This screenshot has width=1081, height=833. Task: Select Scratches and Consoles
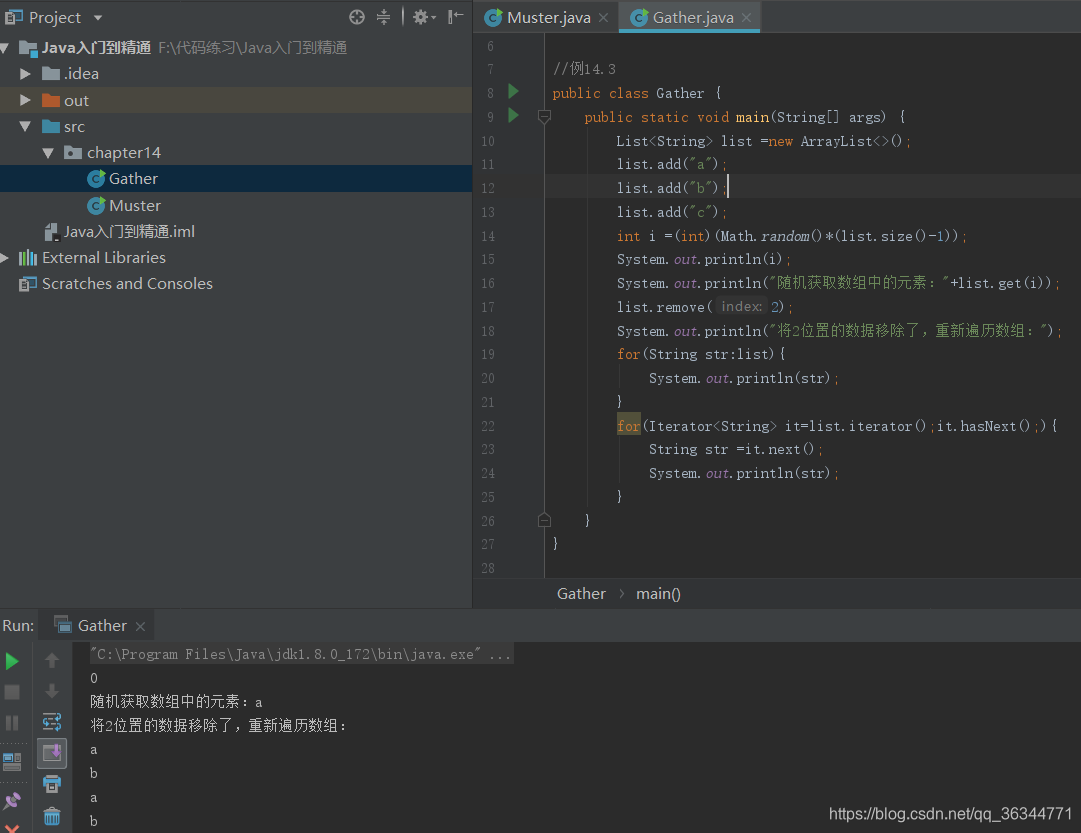tap(236, 283)
